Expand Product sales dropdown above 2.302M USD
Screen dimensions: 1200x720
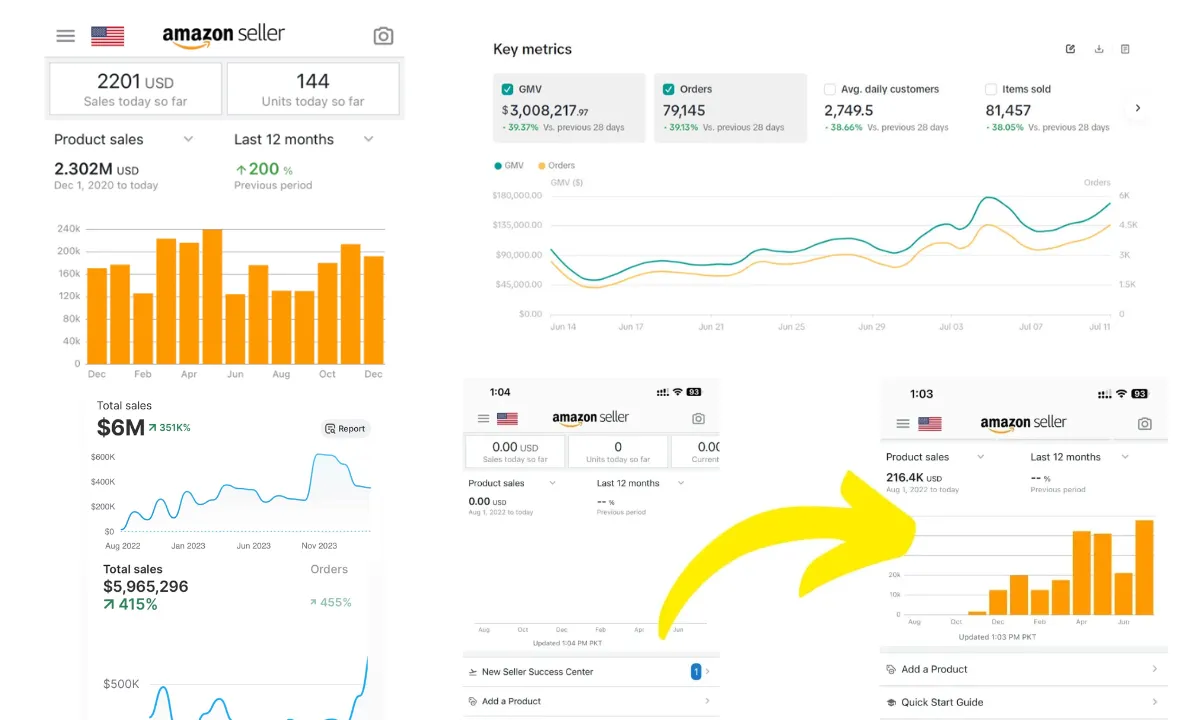point(188,139)
